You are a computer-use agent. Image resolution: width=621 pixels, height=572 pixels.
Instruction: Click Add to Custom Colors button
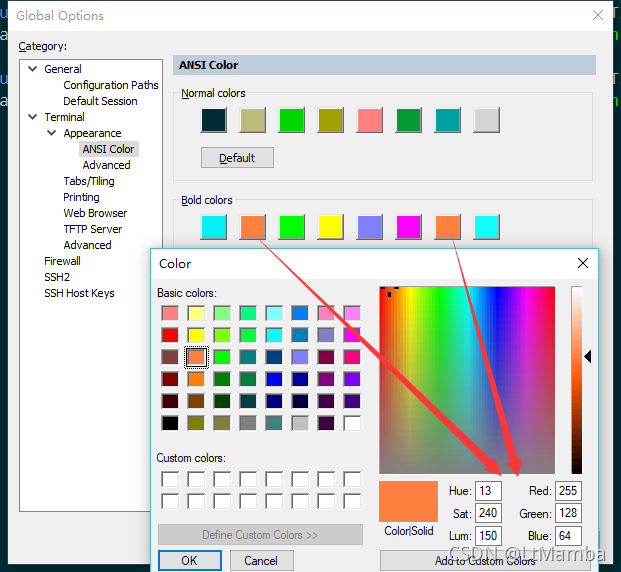[x=485, y=561]
